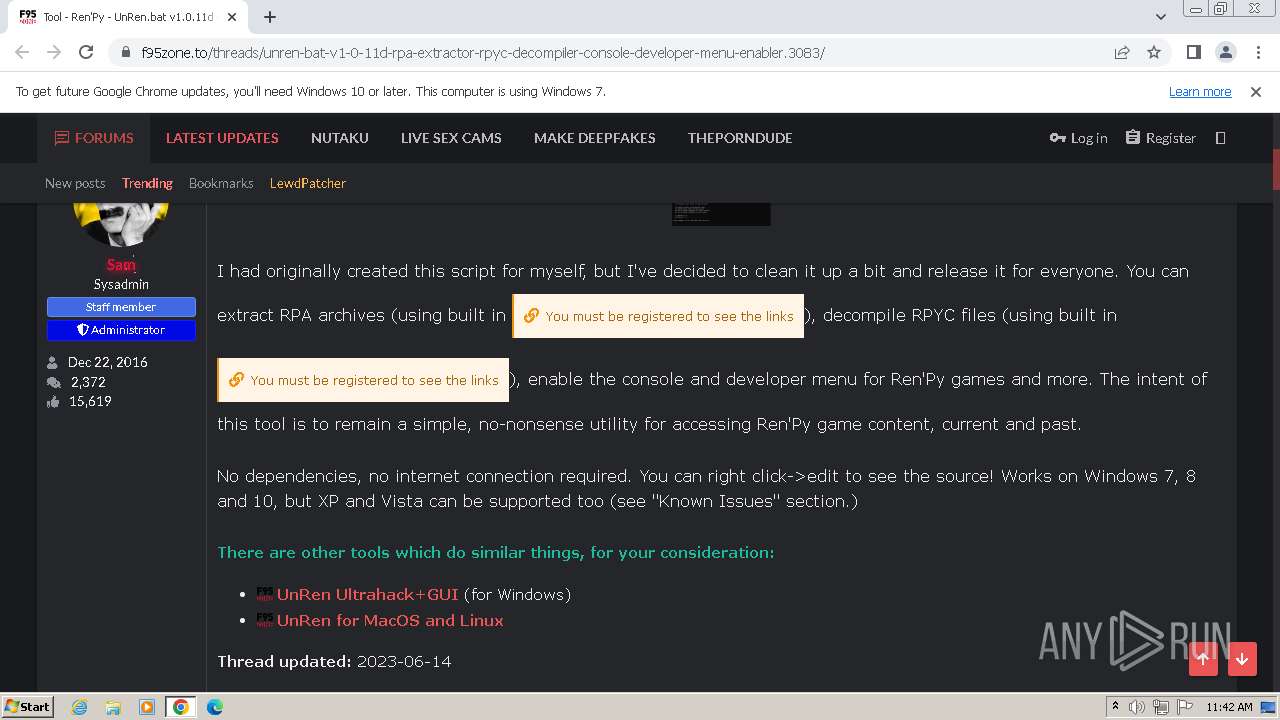Click the scroll-to-top arrow button
The height and width of the screenshot is (720, 1280).
coord(1203,659)
